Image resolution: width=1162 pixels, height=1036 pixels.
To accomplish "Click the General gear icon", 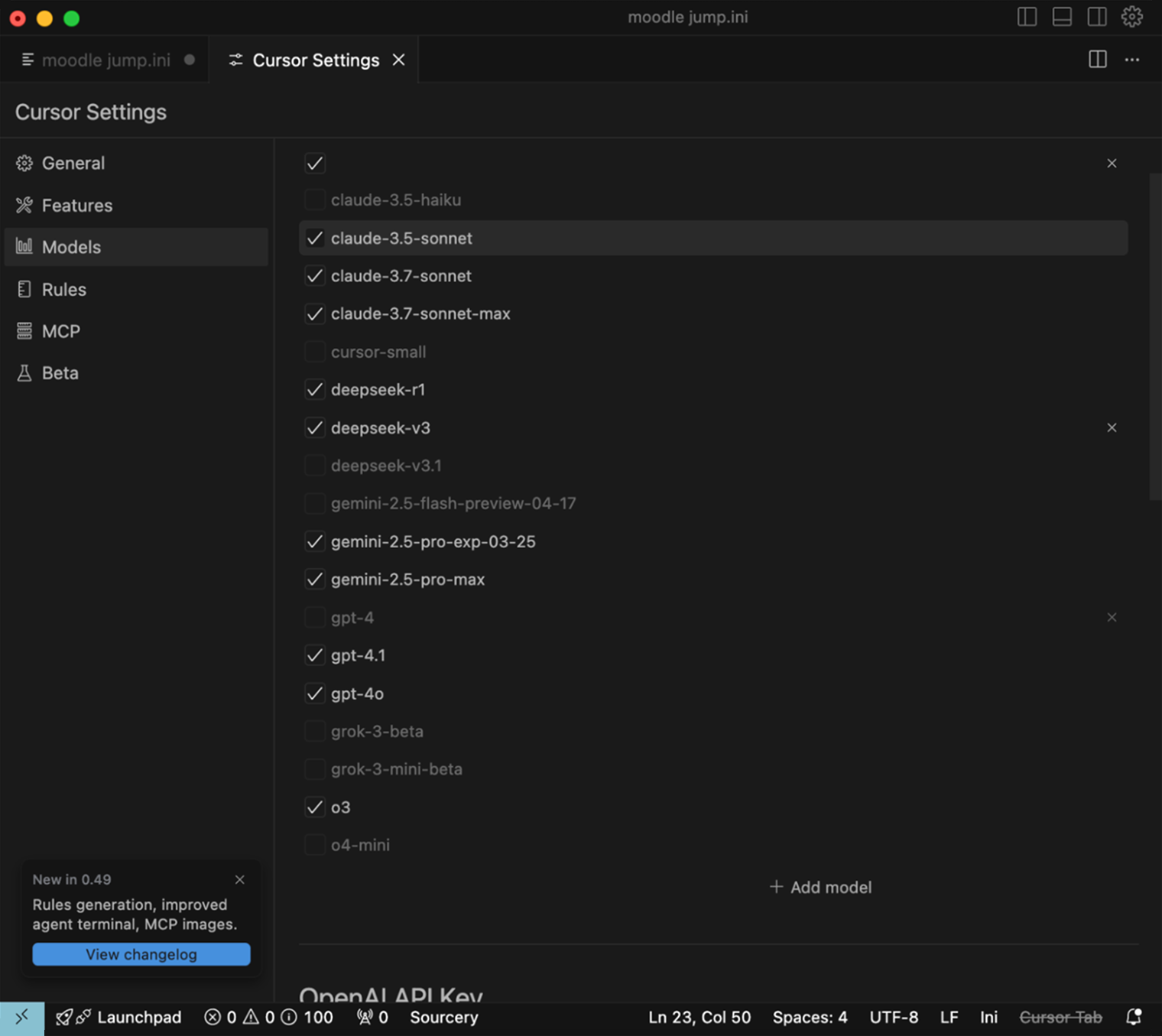I will pos(24,163).
